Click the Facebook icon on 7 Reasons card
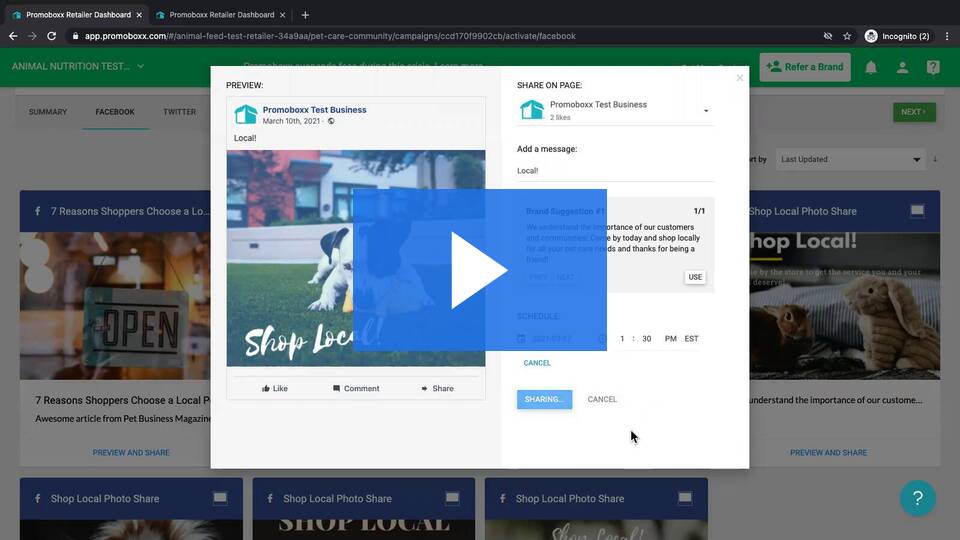960x540 pixels. click(x=37, y=211)
